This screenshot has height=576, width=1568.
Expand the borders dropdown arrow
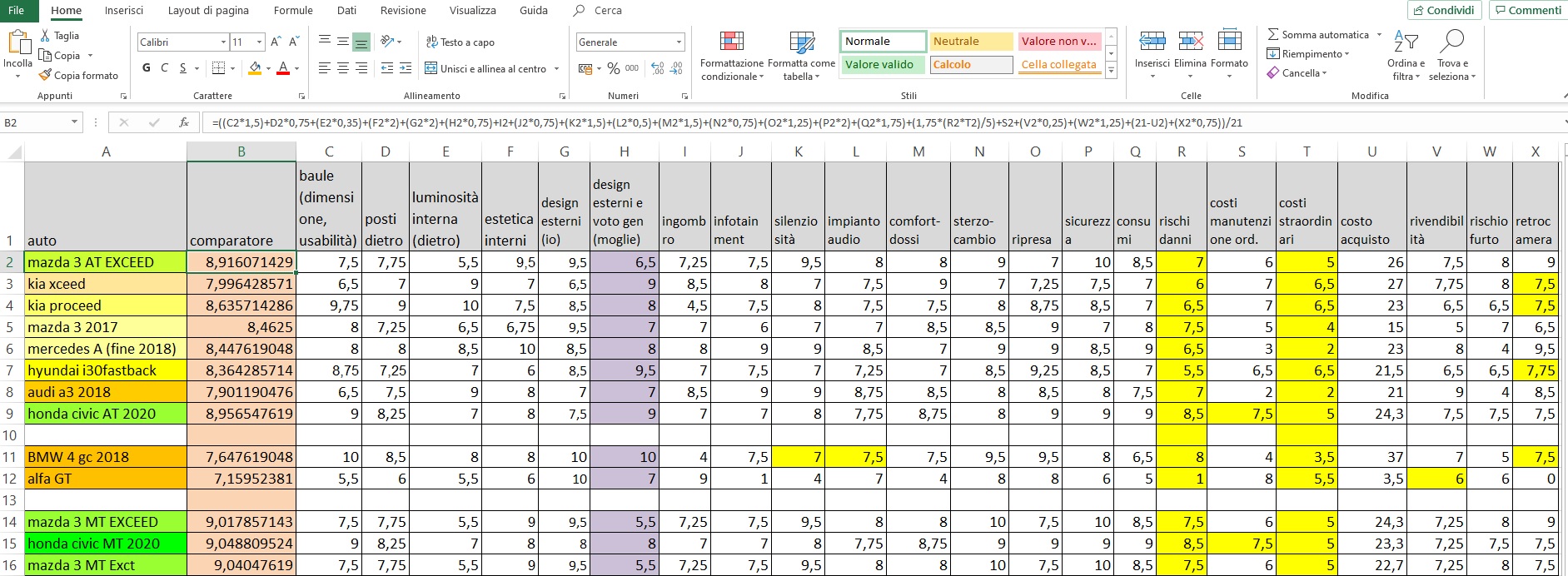(x=232, y=68)
